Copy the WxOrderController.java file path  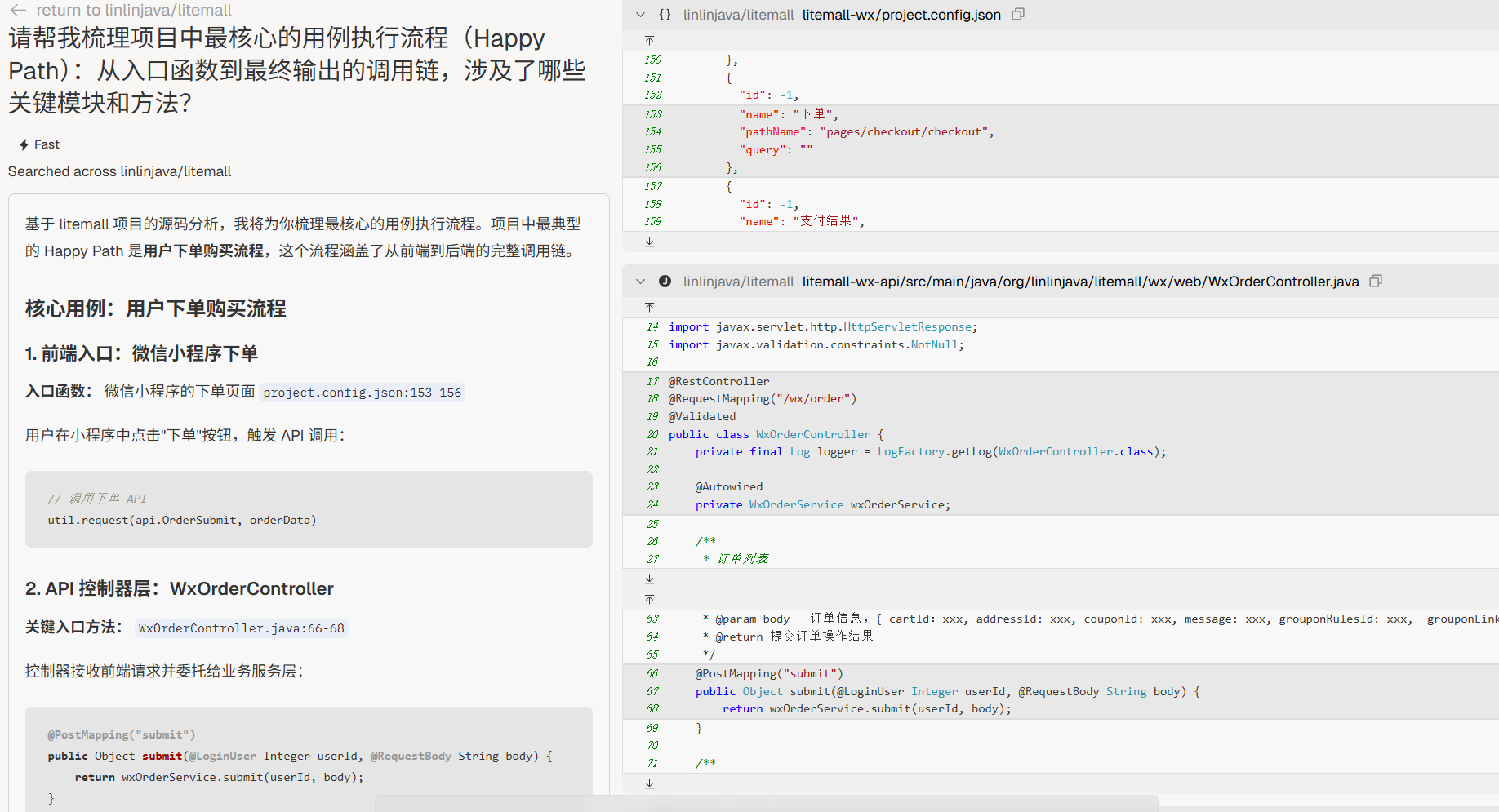coord(1375,282)
